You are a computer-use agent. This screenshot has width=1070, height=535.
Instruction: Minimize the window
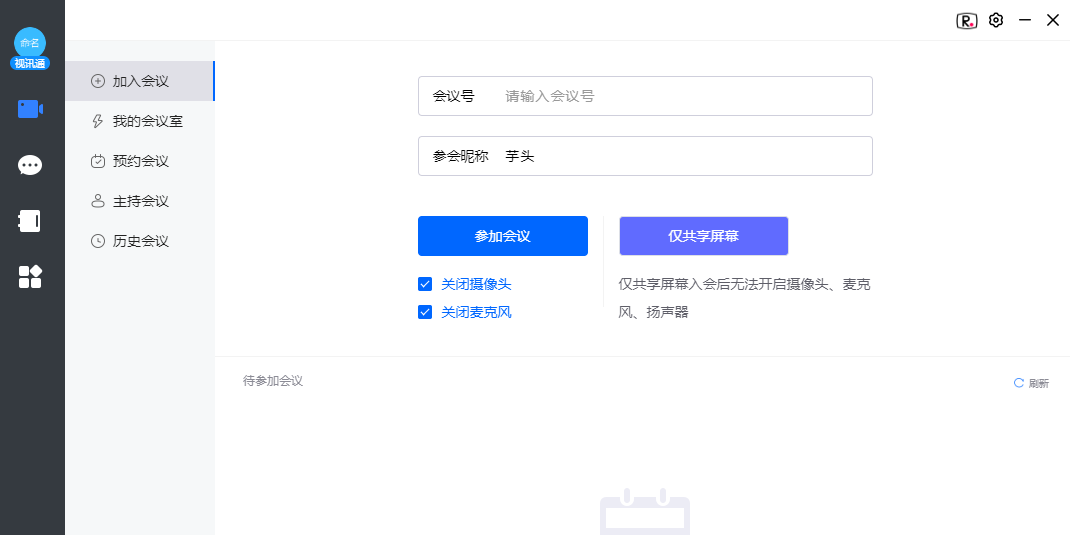(1024, 20)
